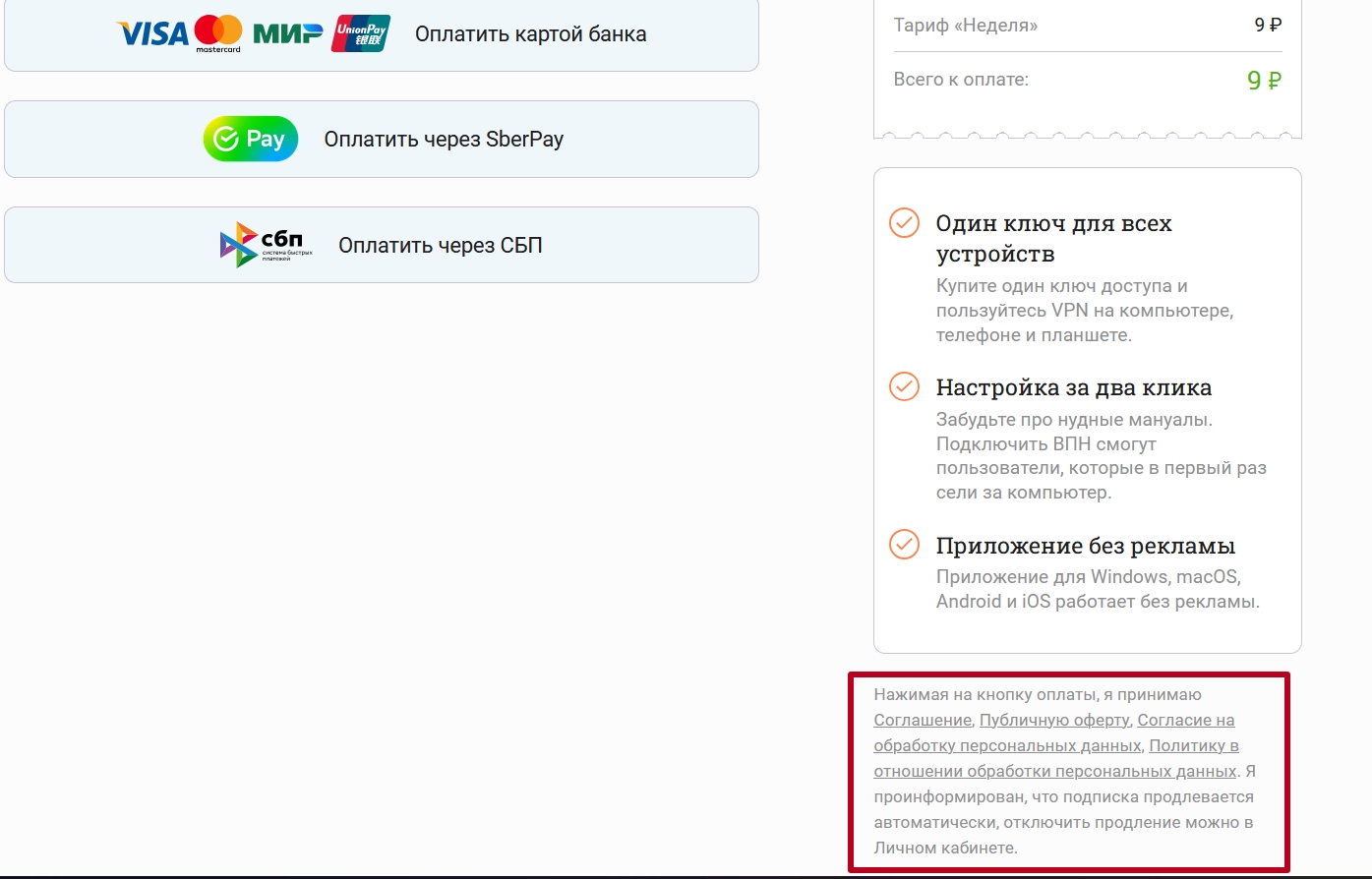
Task: Click the МИР payment system logo
Action: click(287, 34)
